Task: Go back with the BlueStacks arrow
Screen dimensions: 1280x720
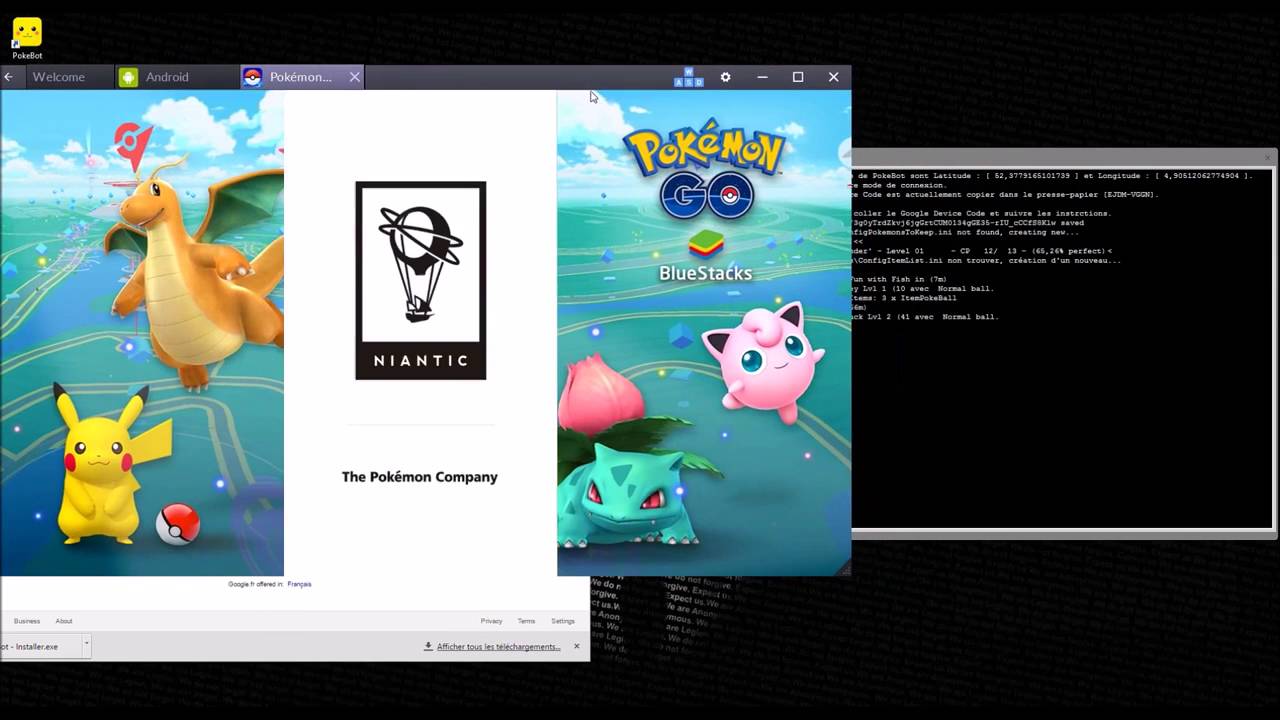Action: pyautogui.click(x=8, y=77)
